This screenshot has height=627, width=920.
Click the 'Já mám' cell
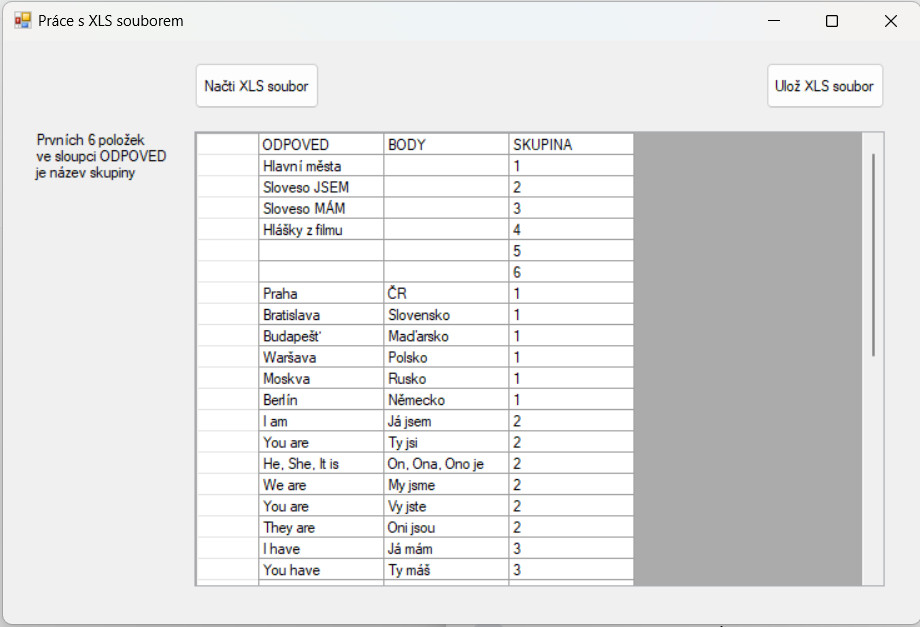coord(446,548)
